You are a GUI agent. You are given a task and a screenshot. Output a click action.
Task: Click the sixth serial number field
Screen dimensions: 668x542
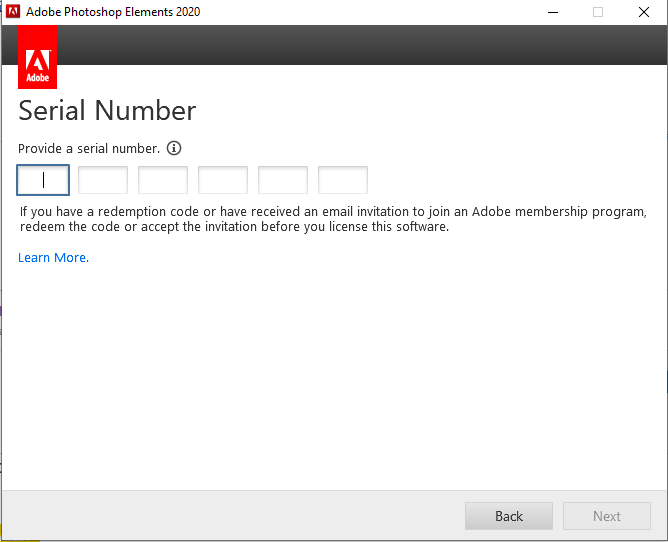tap(343, 180)
